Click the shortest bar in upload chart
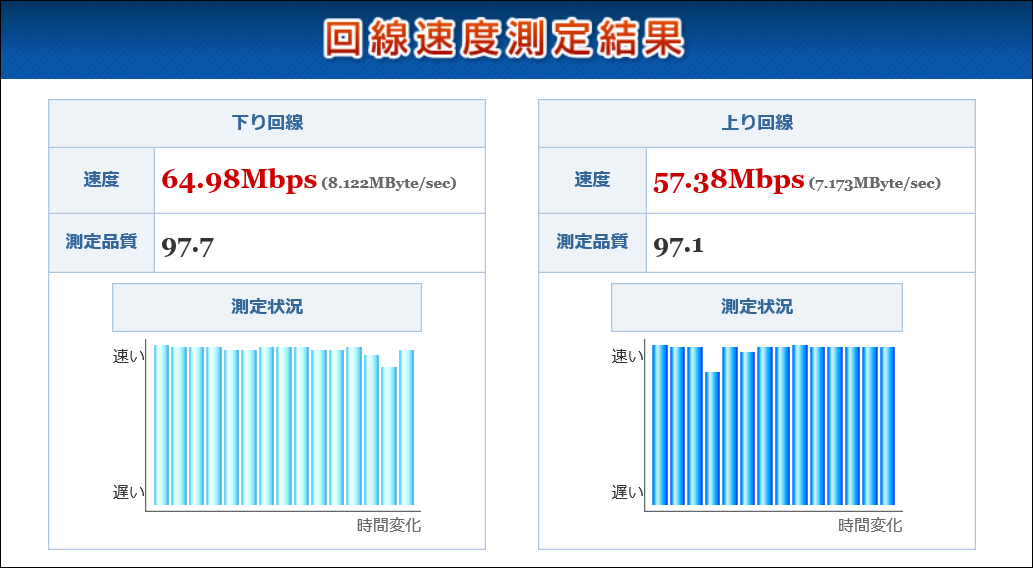 tap(712, 440)
